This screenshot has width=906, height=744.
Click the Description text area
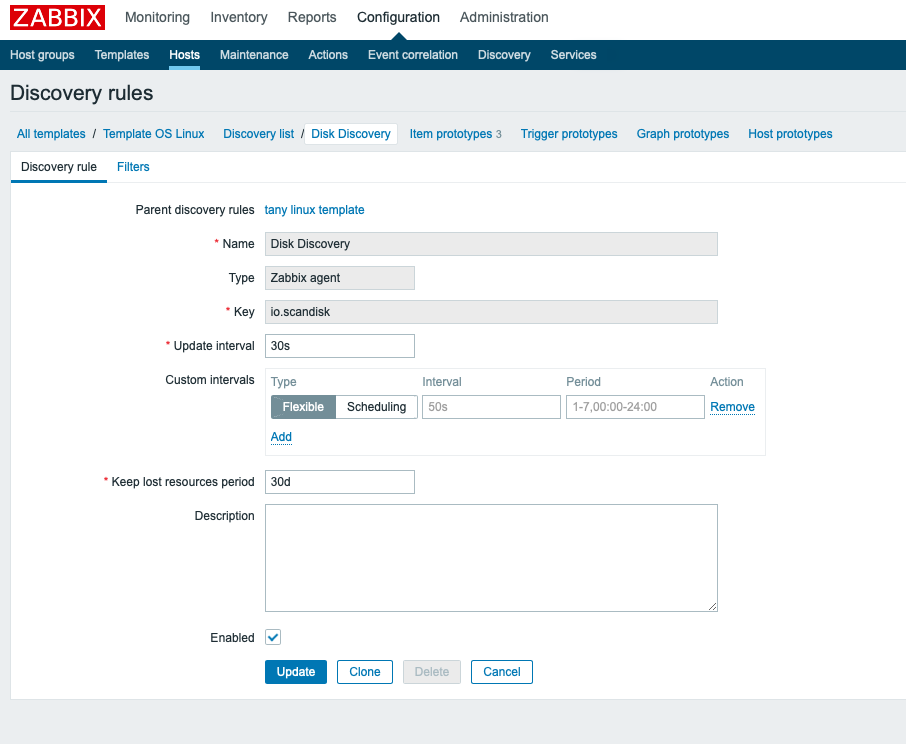(491, 558)
